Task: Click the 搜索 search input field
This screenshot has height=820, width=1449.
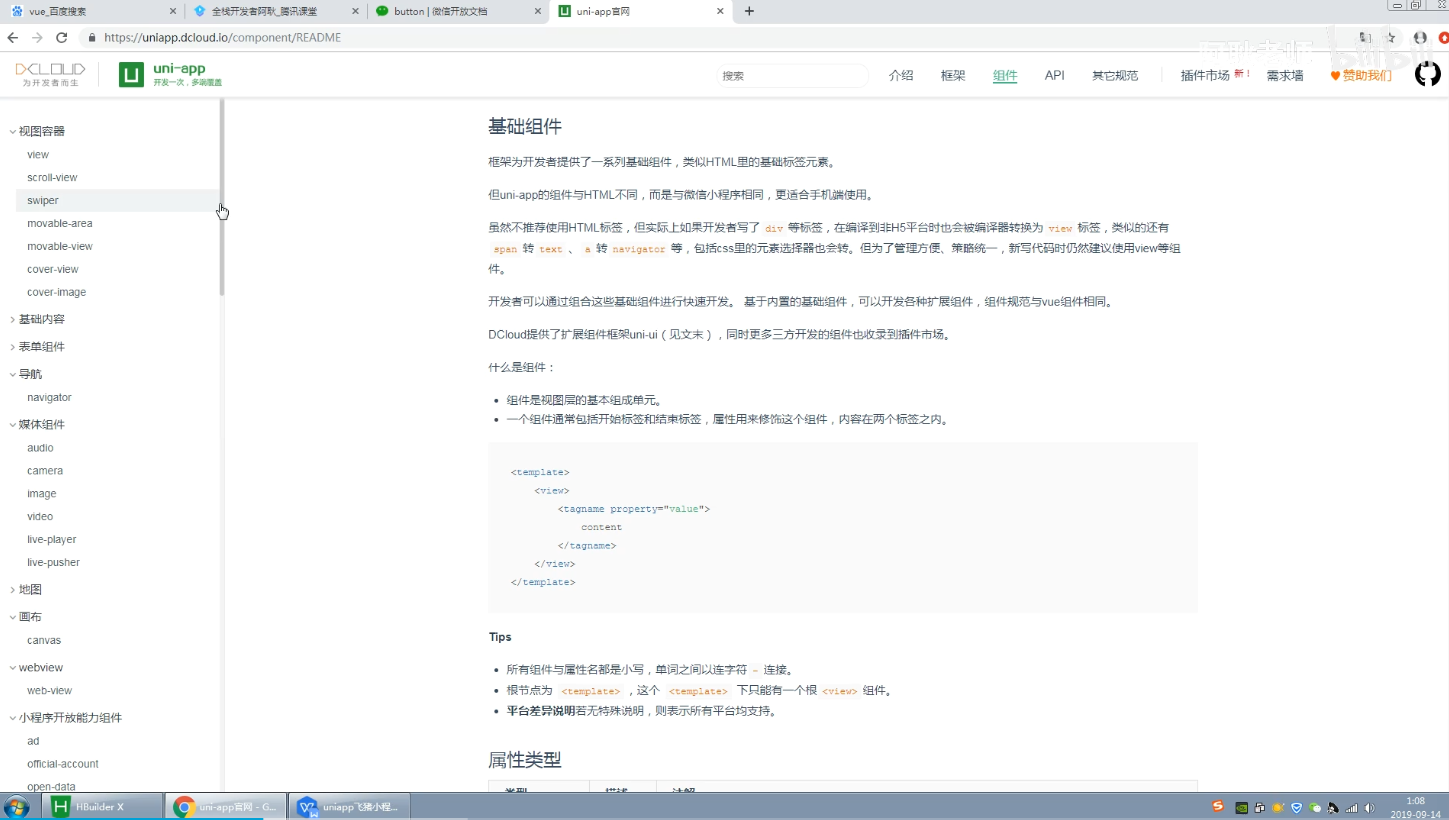Action: pyautogui.click(x=793, y=75)
